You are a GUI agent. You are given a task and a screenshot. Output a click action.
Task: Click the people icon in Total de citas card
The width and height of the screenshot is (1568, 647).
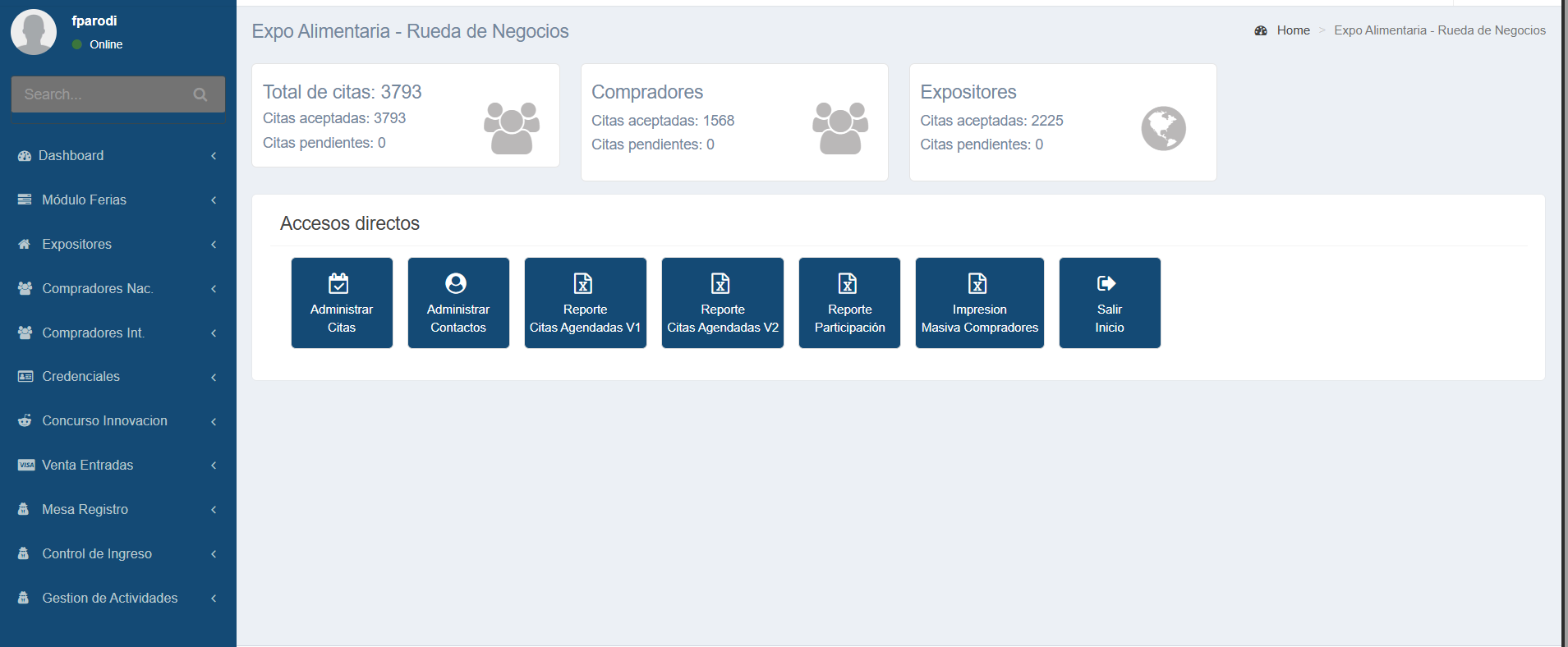[x=511, y=128]
